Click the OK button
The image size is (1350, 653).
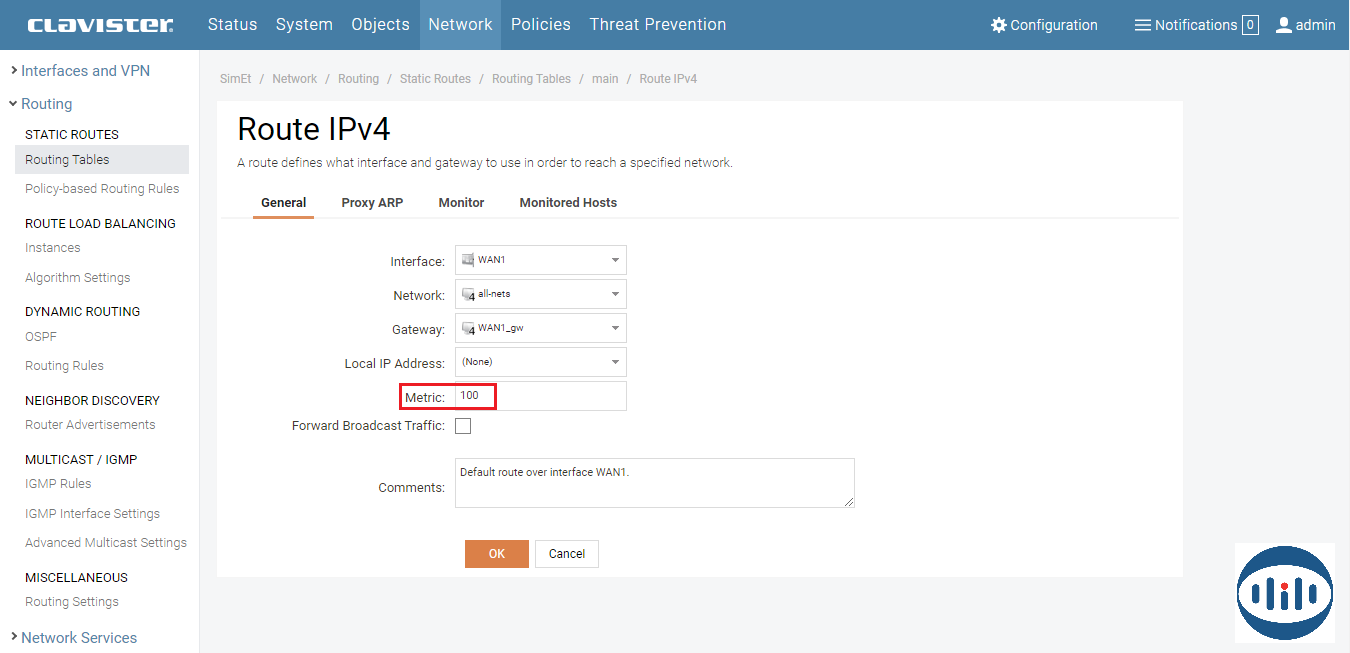pyautogui.click(x=496, y=554)
